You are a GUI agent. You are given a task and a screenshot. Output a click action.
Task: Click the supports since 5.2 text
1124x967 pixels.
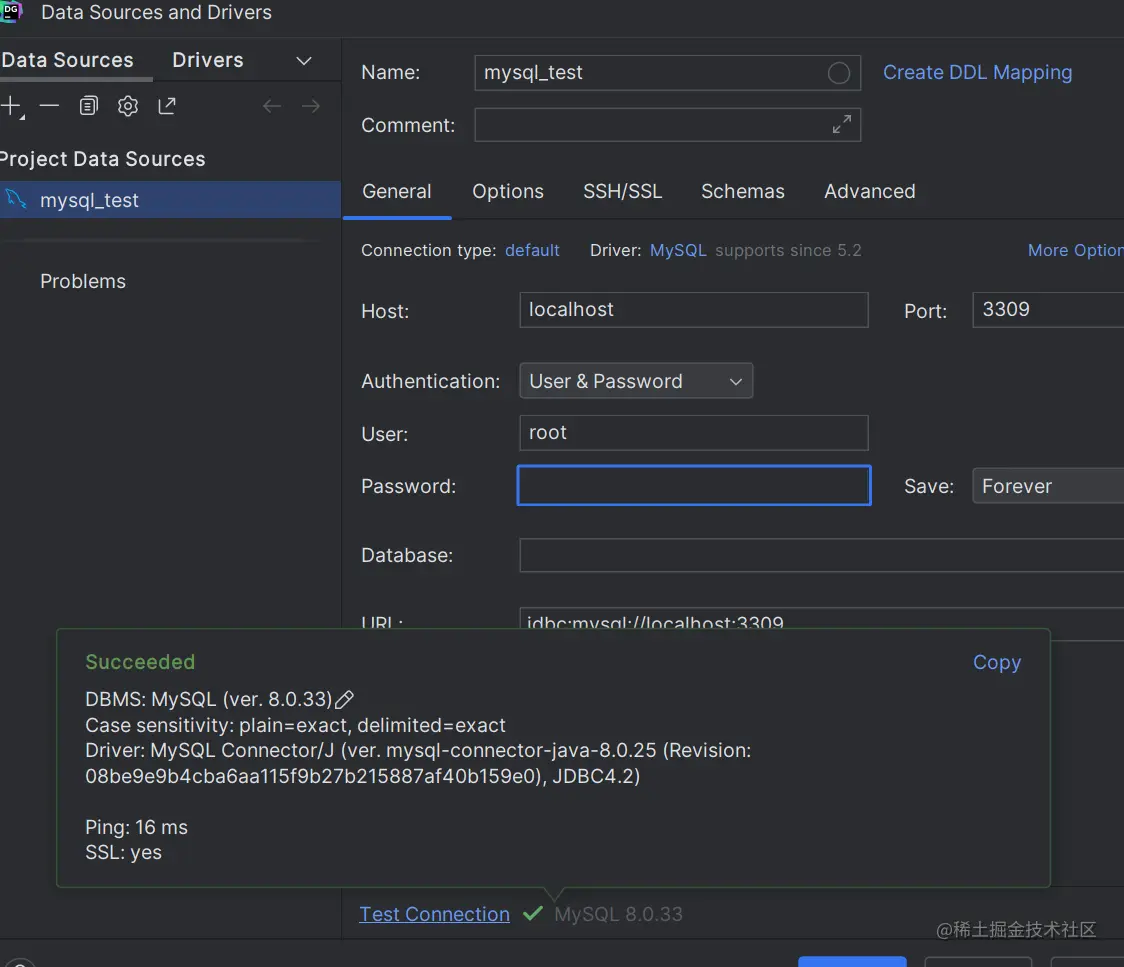point(788,250)
